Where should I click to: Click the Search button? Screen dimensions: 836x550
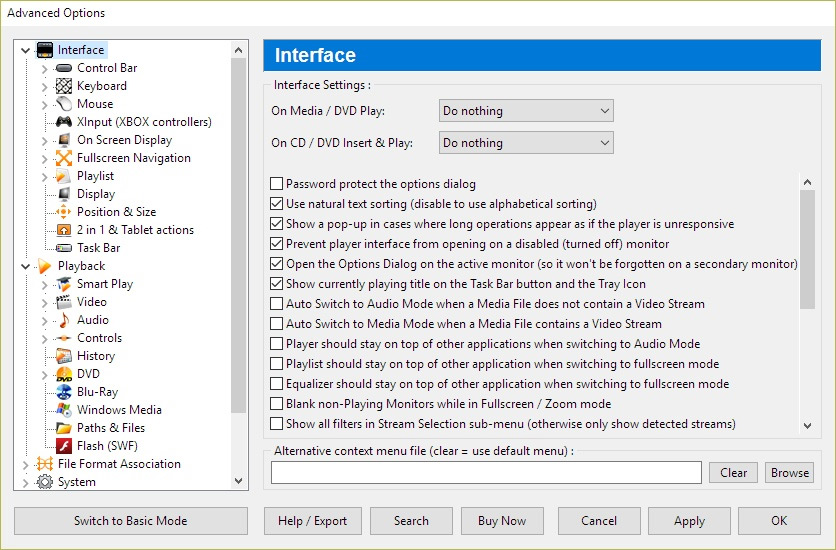tap(411, 521)
